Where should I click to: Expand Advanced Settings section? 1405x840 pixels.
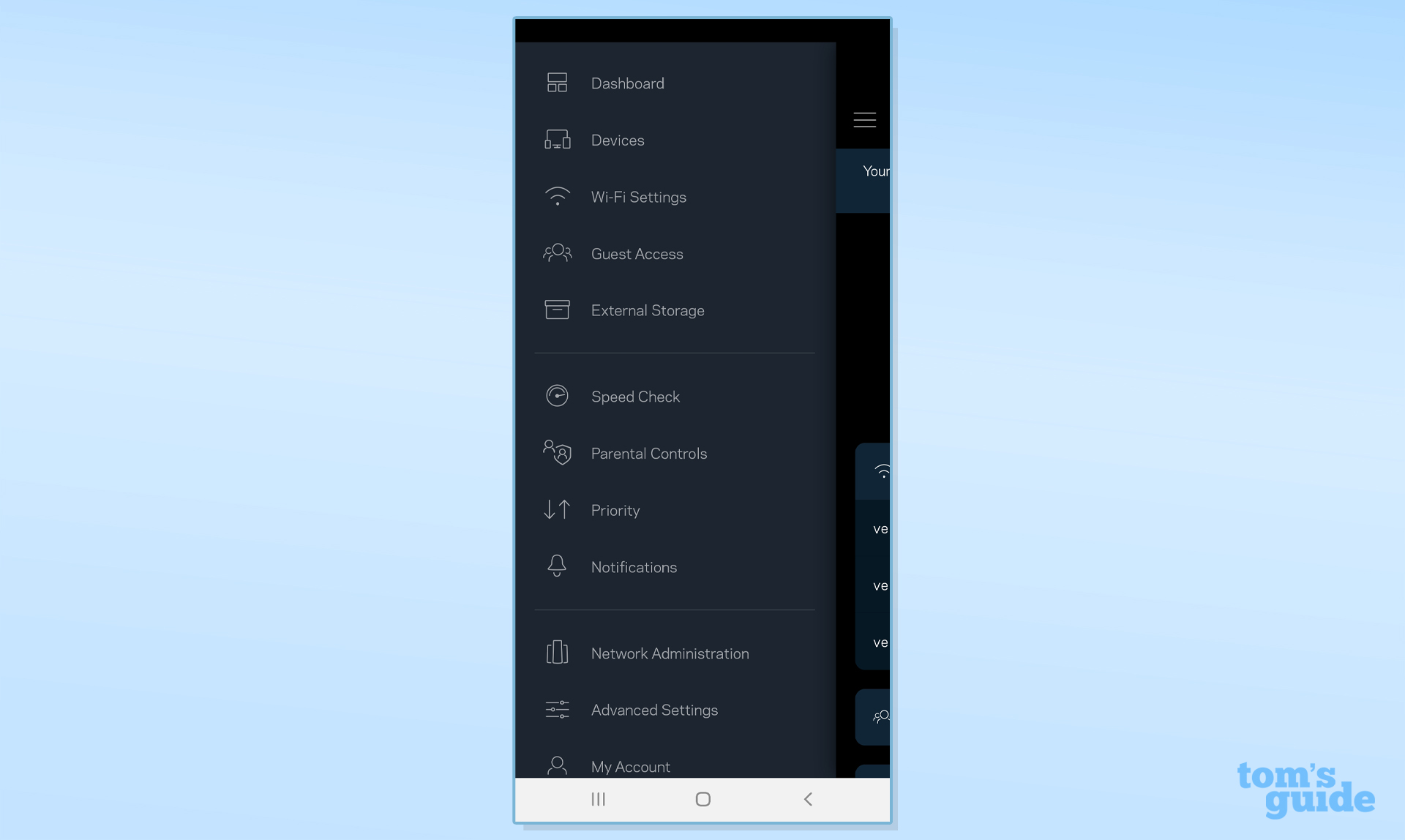(x=655, y=710)
